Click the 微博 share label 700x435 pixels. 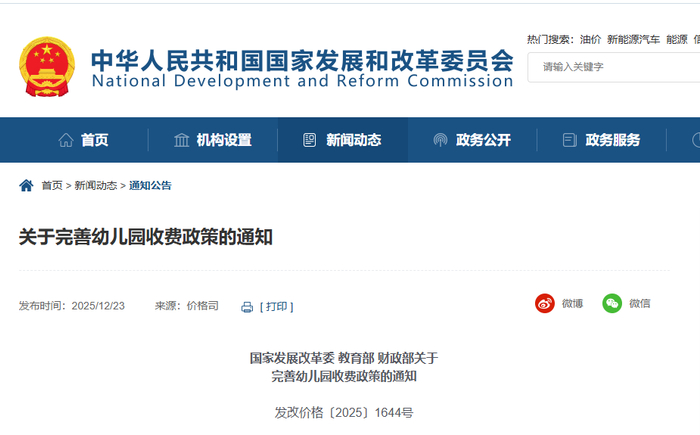click(572, 304)
